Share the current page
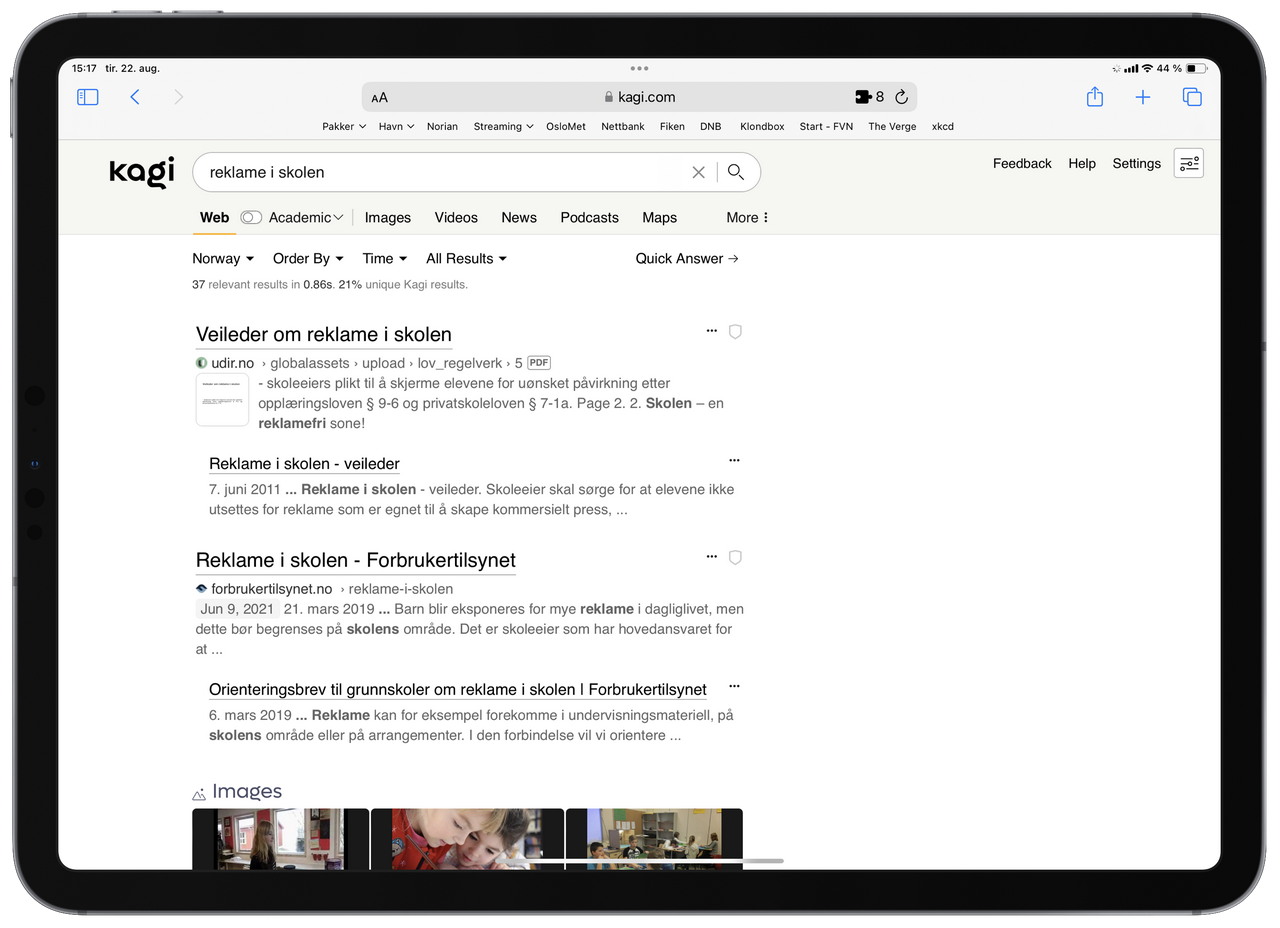The width and height of the screenshot is (1280, 928). click(x=1094, y=96)
